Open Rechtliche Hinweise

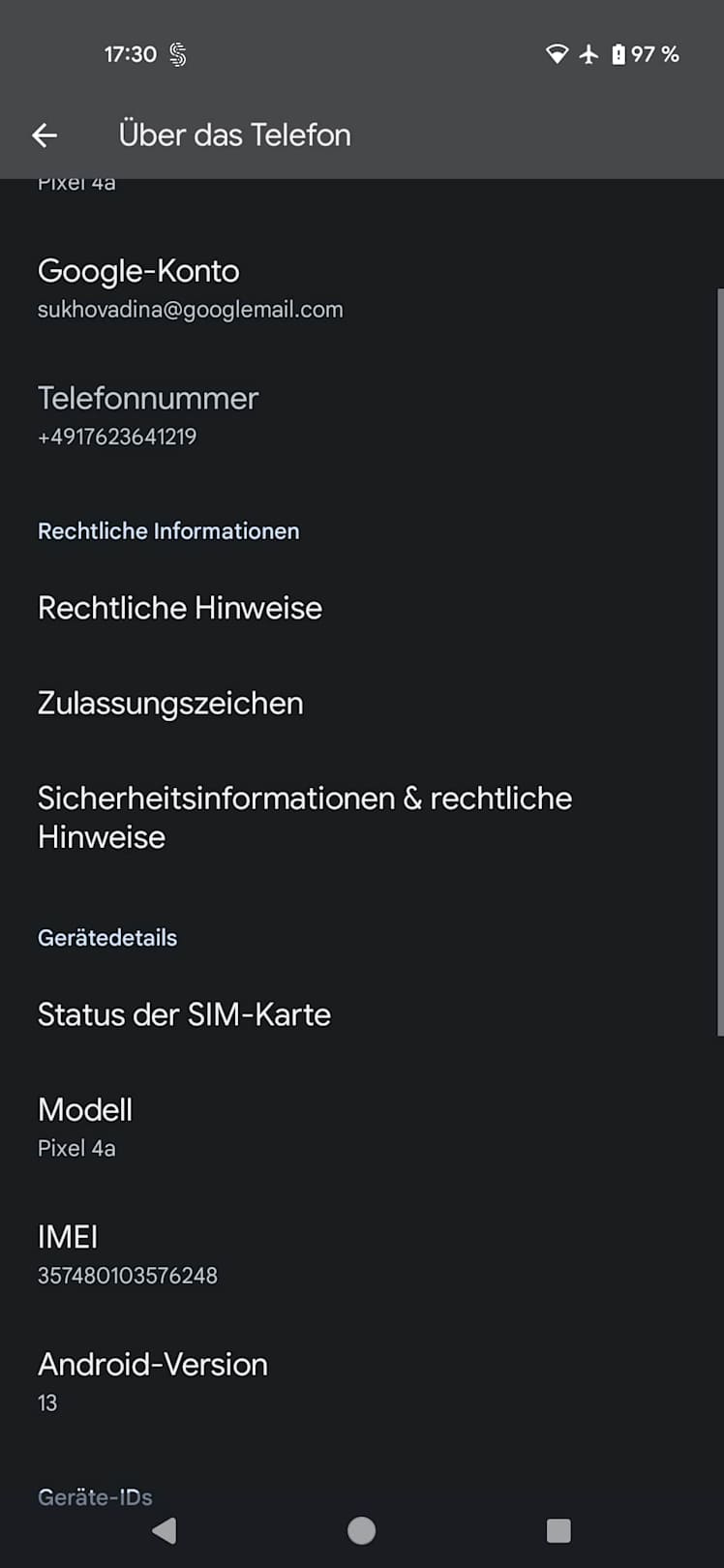point(180,608)
